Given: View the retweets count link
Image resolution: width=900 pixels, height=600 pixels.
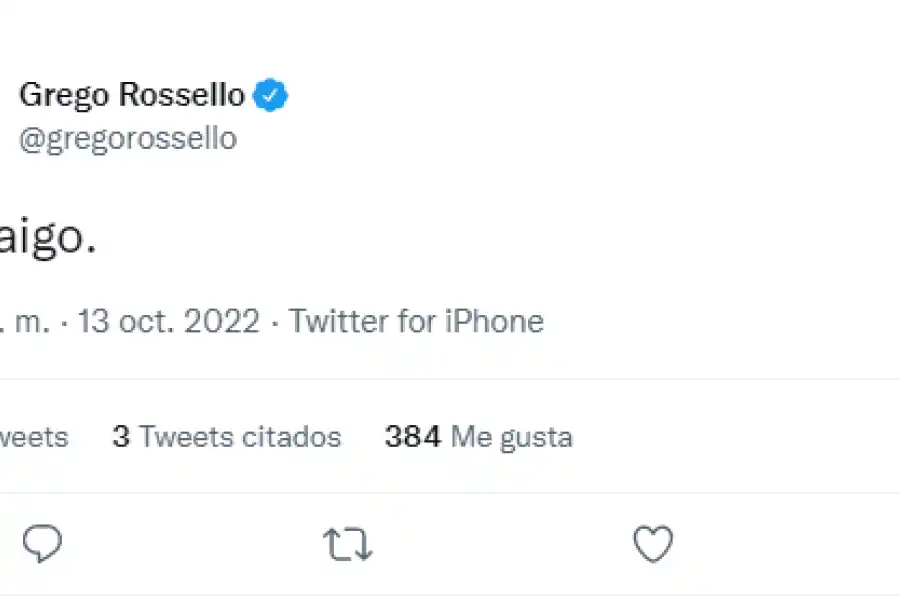Looking at the screenshot, I should 33,437.
